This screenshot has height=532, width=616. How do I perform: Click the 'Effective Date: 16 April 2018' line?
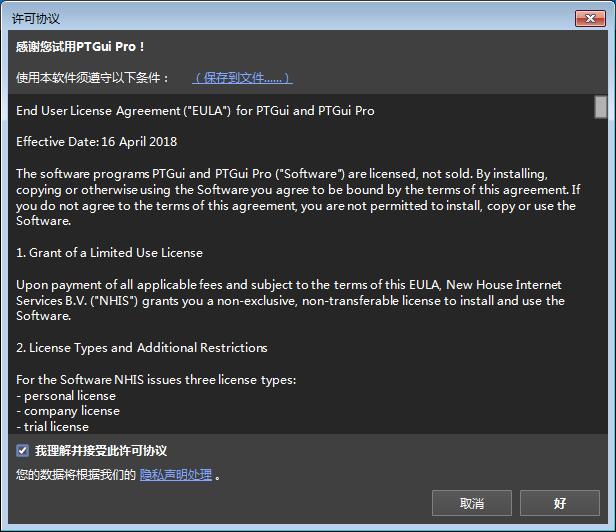(97, 141)
